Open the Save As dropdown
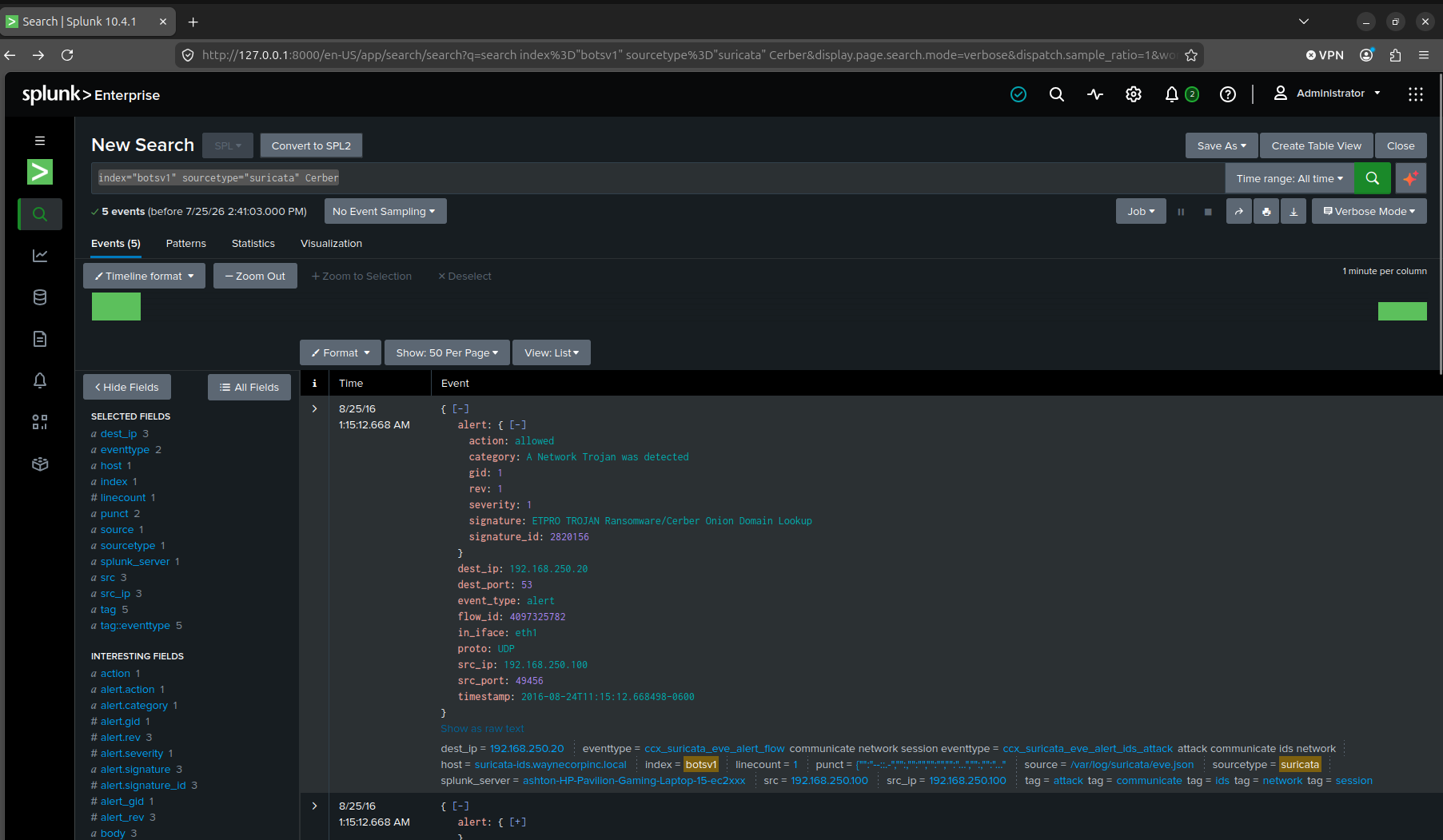This screenshot has width=1443, height=840. tap(1222, 145)
